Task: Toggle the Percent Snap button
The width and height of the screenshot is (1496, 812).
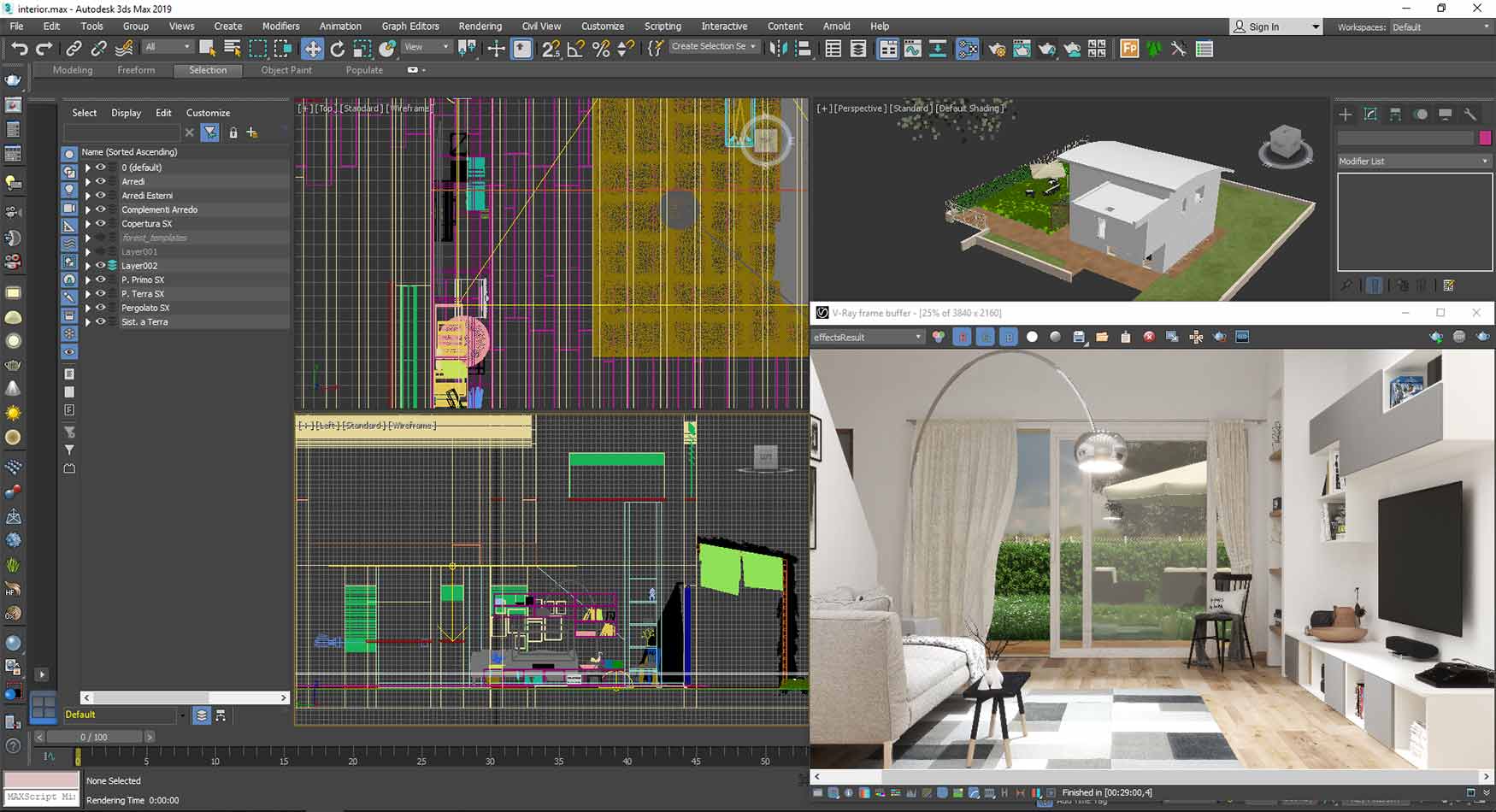Action: pyautogui.click(x=601, y=49)
